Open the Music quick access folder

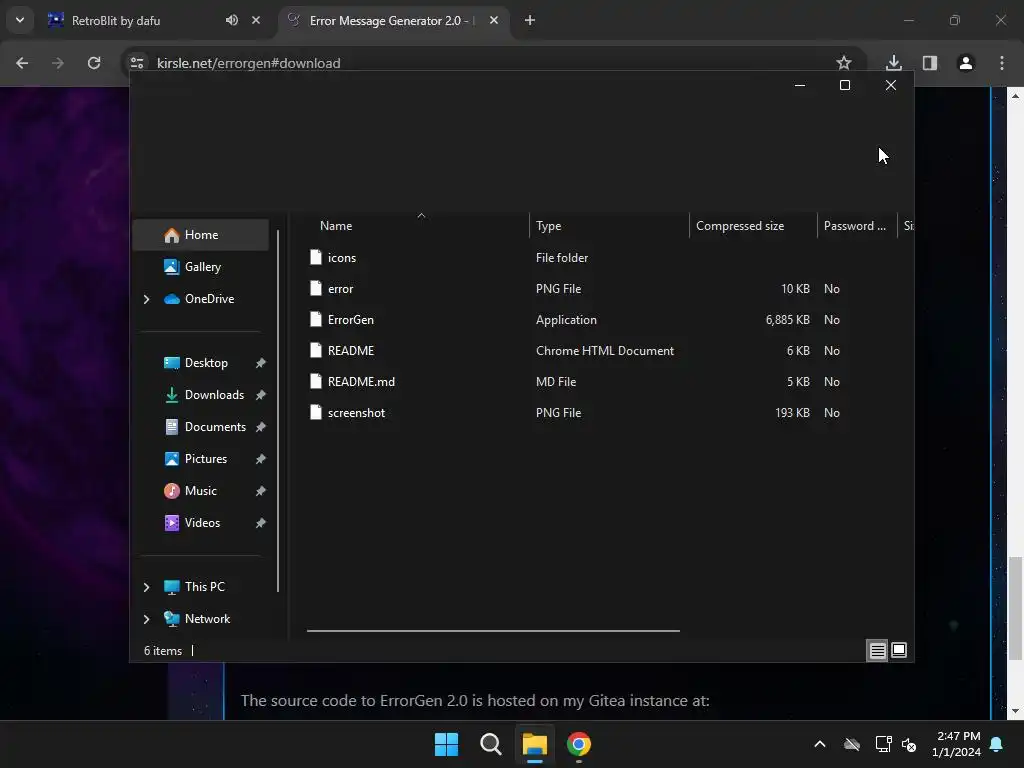click(191, 490)
